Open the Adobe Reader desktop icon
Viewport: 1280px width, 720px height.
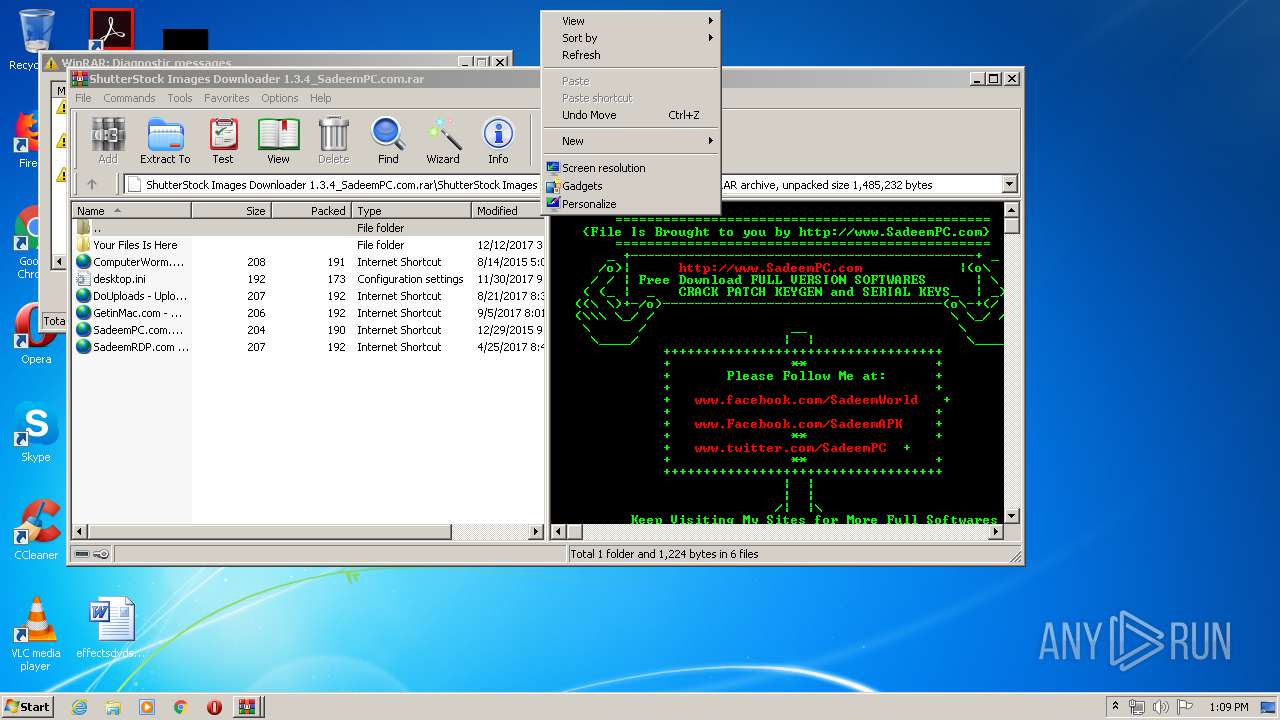111,31
